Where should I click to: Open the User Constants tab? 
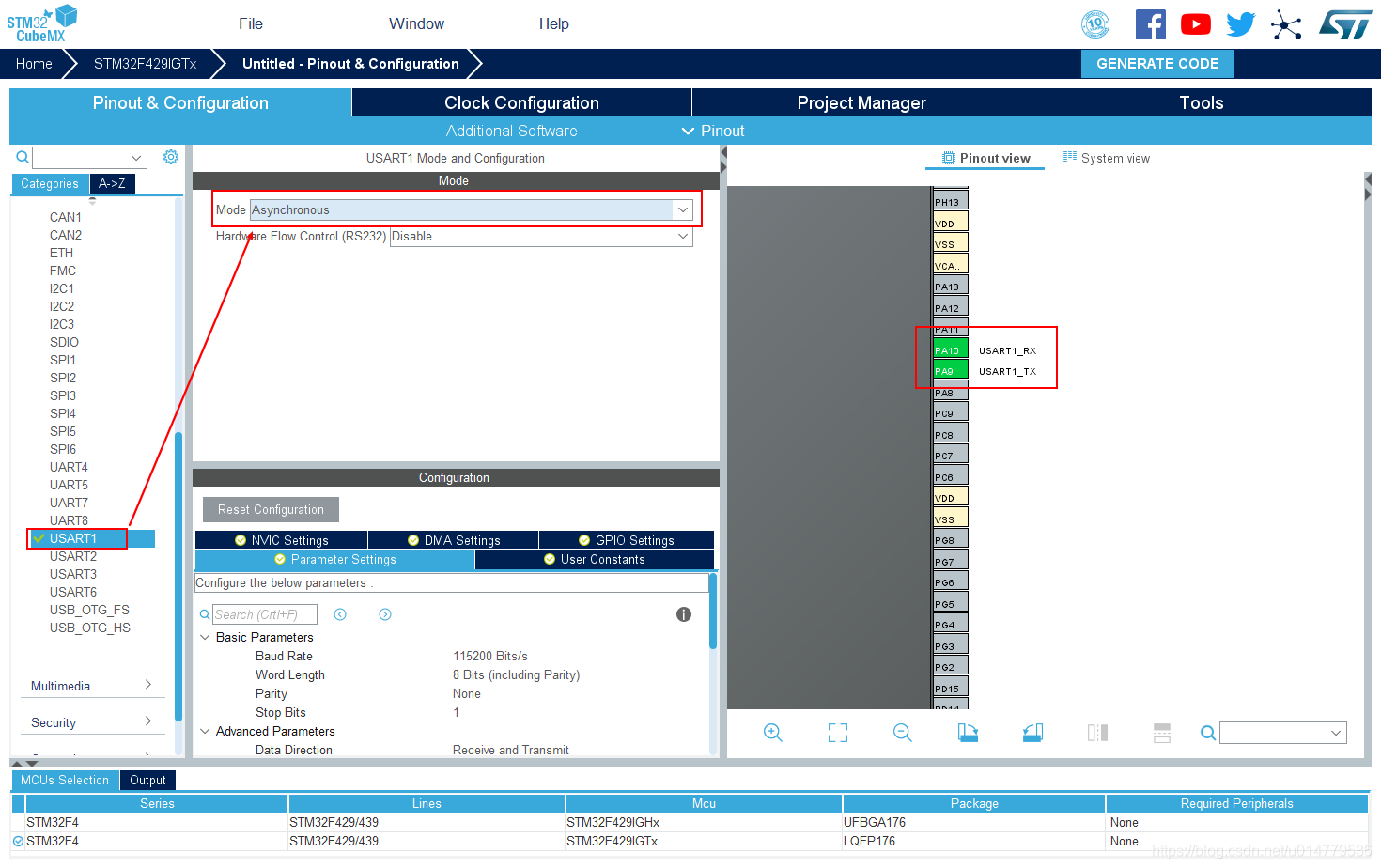595,559
